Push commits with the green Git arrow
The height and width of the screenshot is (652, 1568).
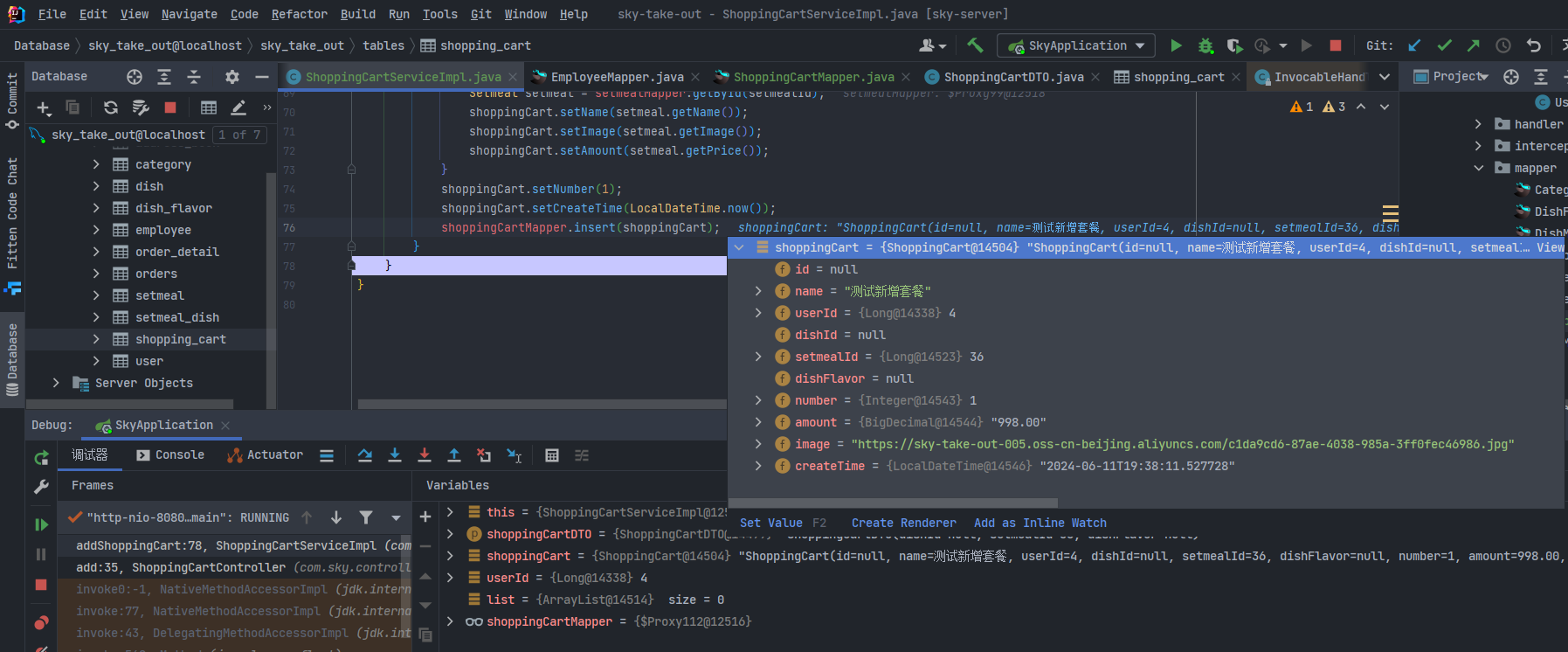(x=1474, y=45)
